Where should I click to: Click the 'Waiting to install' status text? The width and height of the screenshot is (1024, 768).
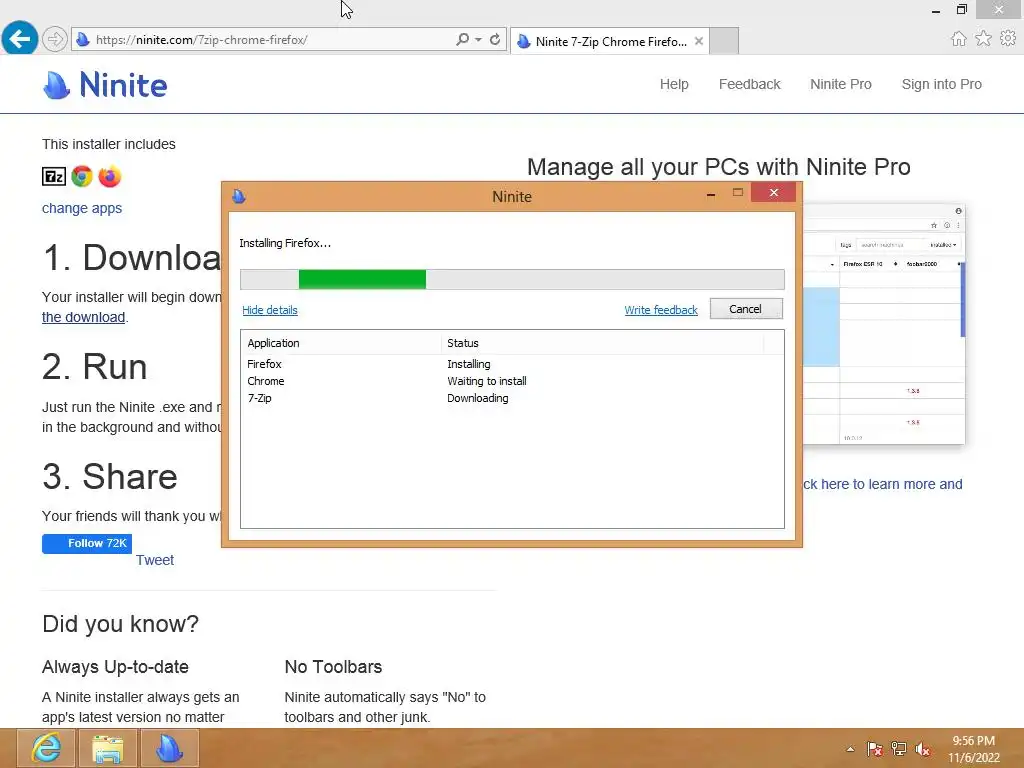(x=487, y=381)
